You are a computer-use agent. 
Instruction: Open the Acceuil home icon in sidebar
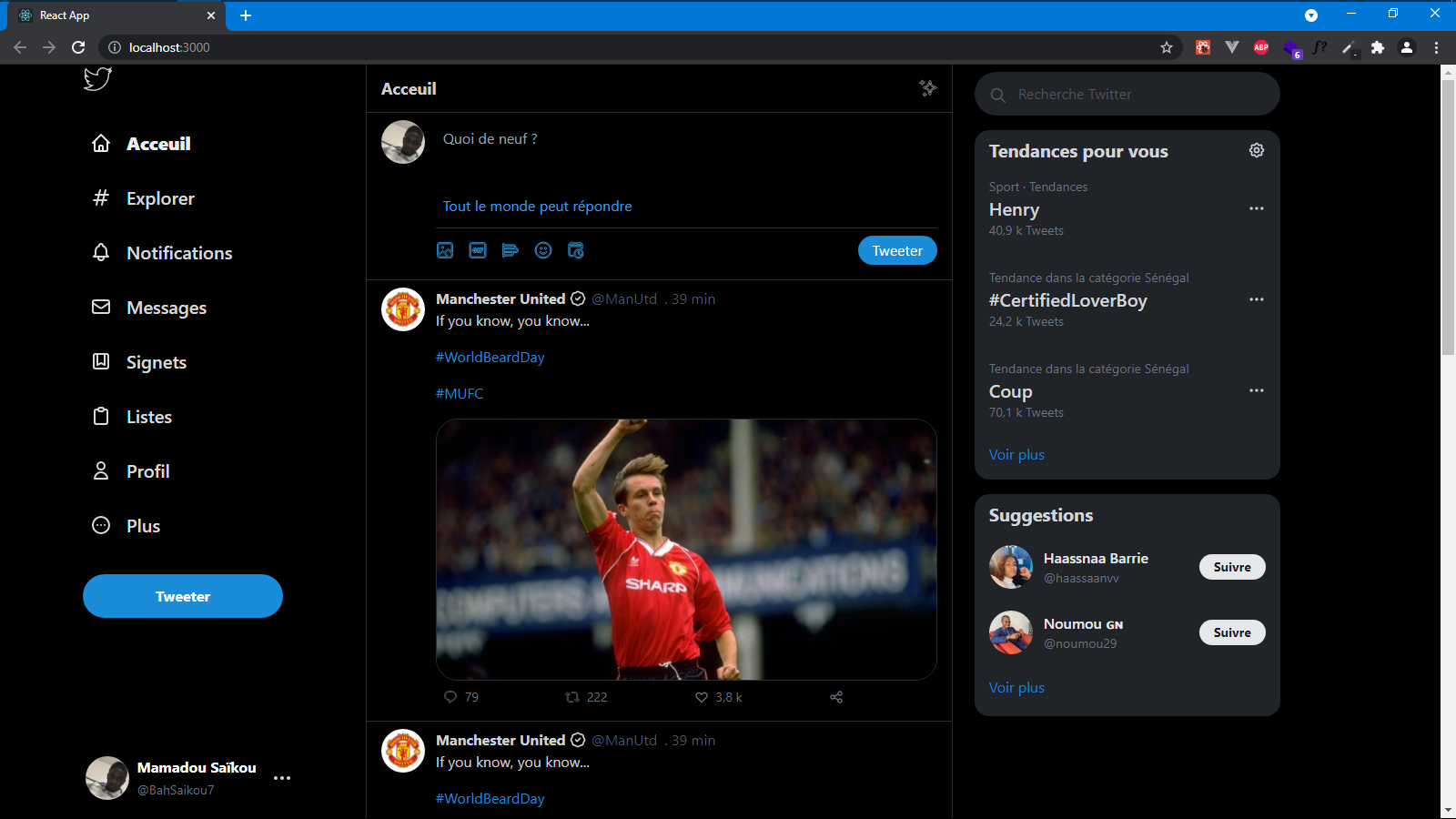(x=101, y=143)
